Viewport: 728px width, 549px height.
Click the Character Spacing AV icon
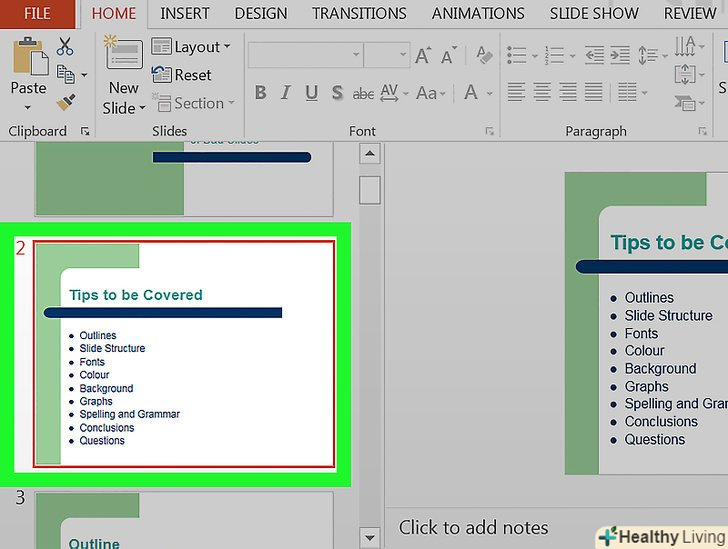click(x=389, y=93)
